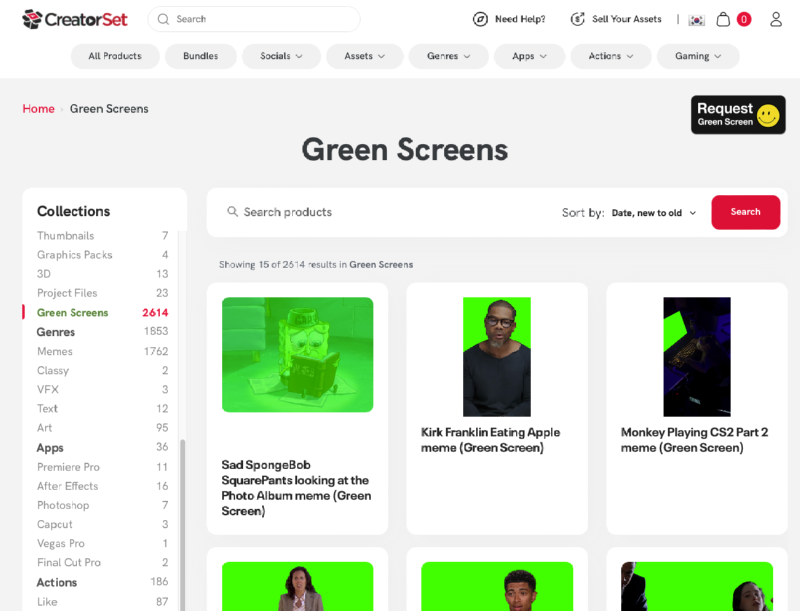Expand the Socials dropdown menu
Viewport: 800px width, 611px height.
pos(281,56)
